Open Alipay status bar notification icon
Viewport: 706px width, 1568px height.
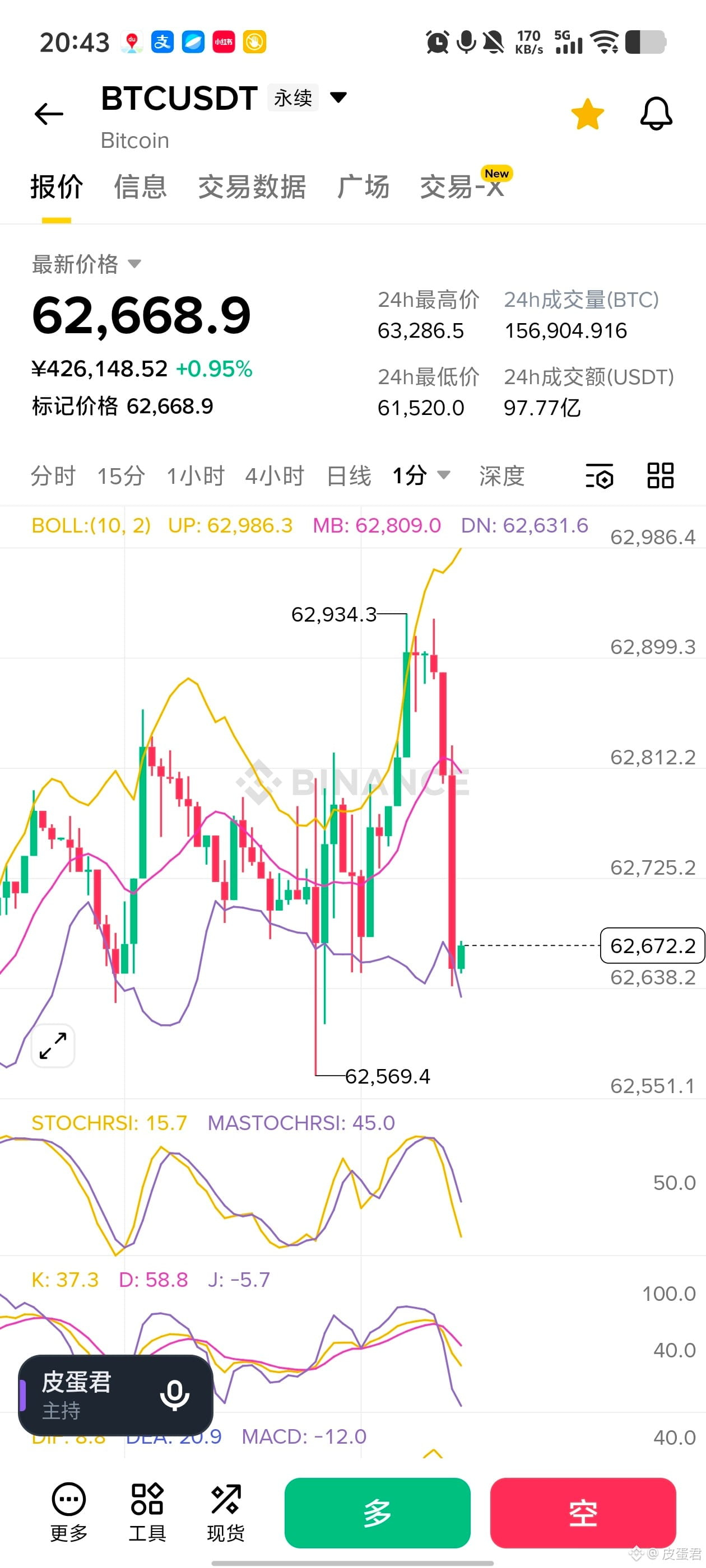pyautogui.click(x=162, y=42)
